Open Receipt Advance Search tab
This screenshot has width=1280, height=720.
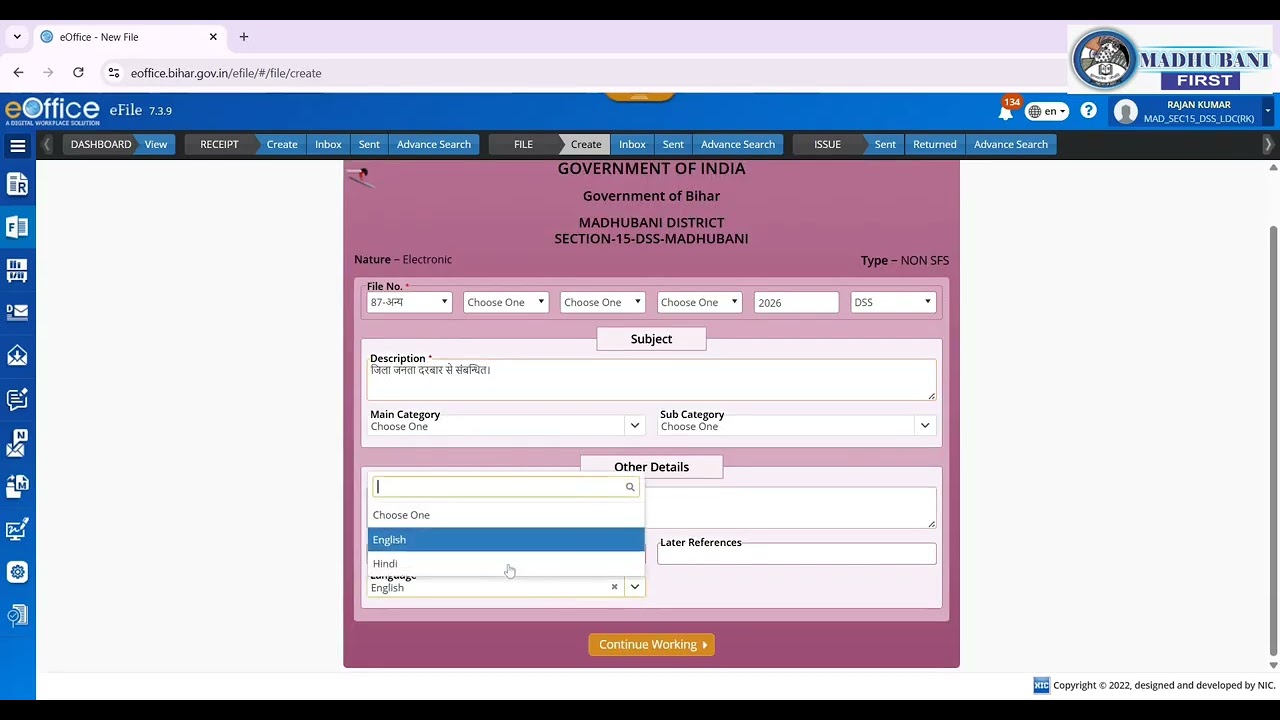pos(434,144)
